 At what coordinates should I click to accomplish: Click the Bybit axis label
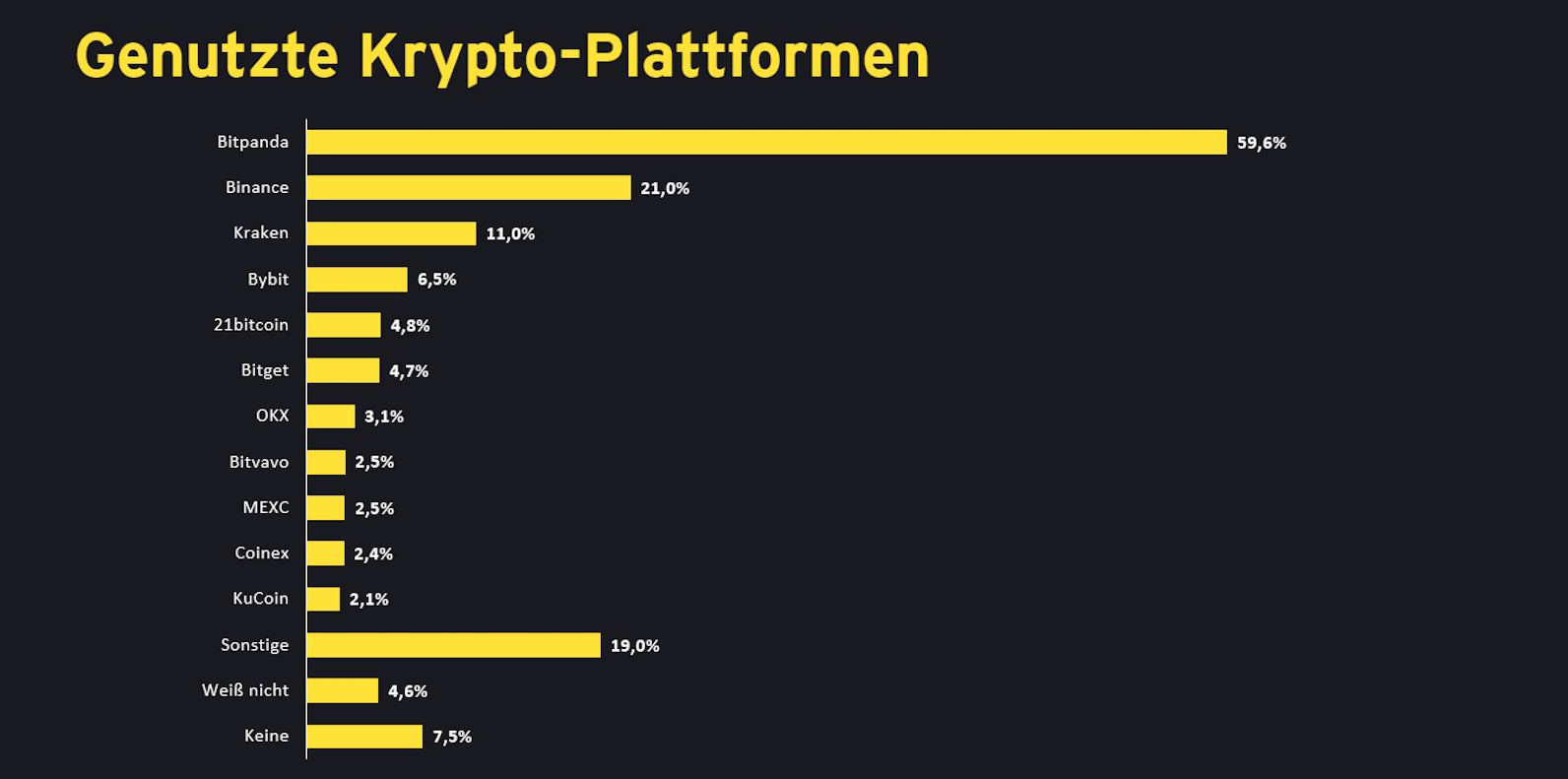[268, 280]
